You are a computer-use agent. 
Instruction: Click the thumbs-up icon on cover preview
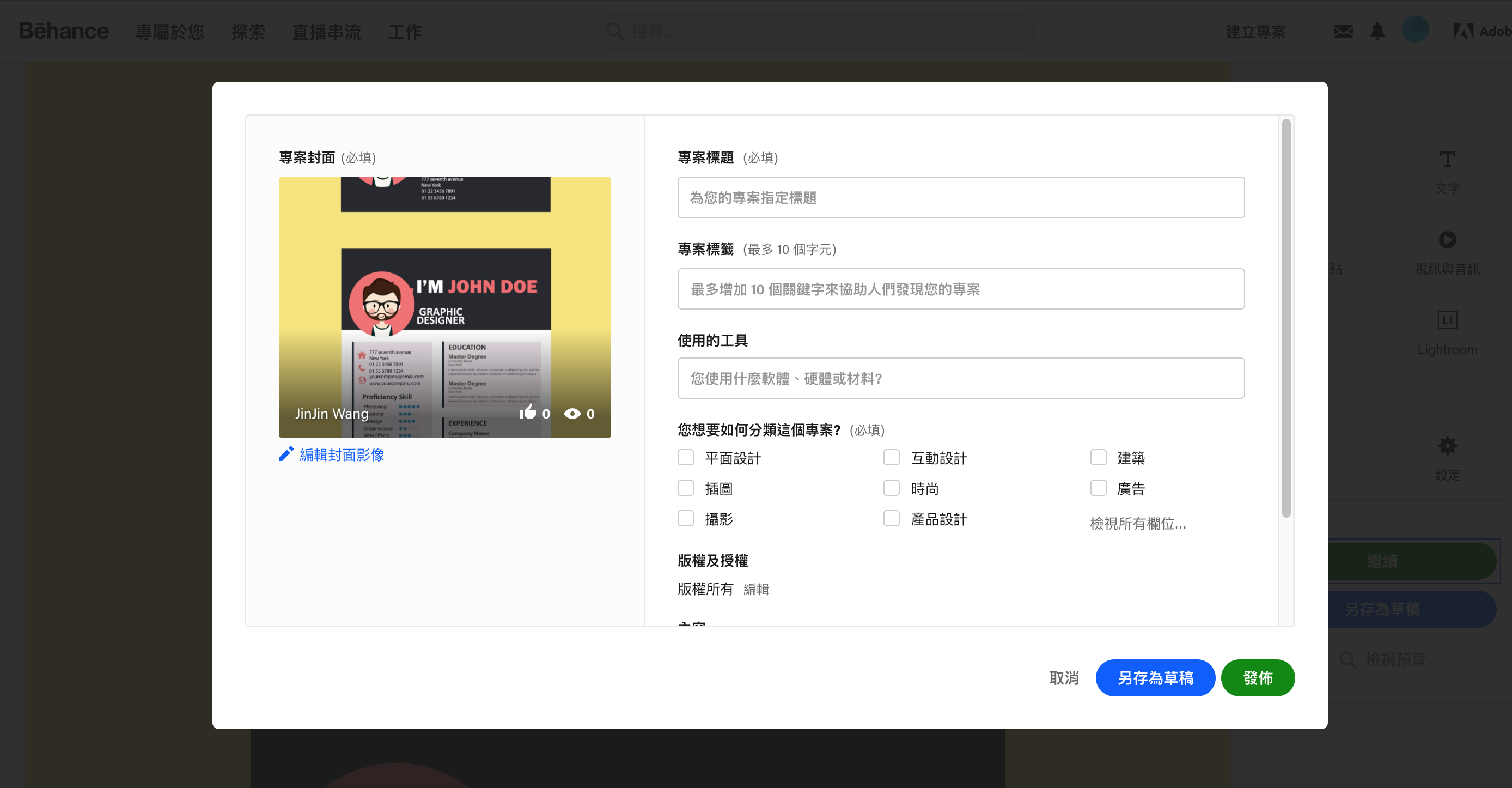click(x=527, y=412)
